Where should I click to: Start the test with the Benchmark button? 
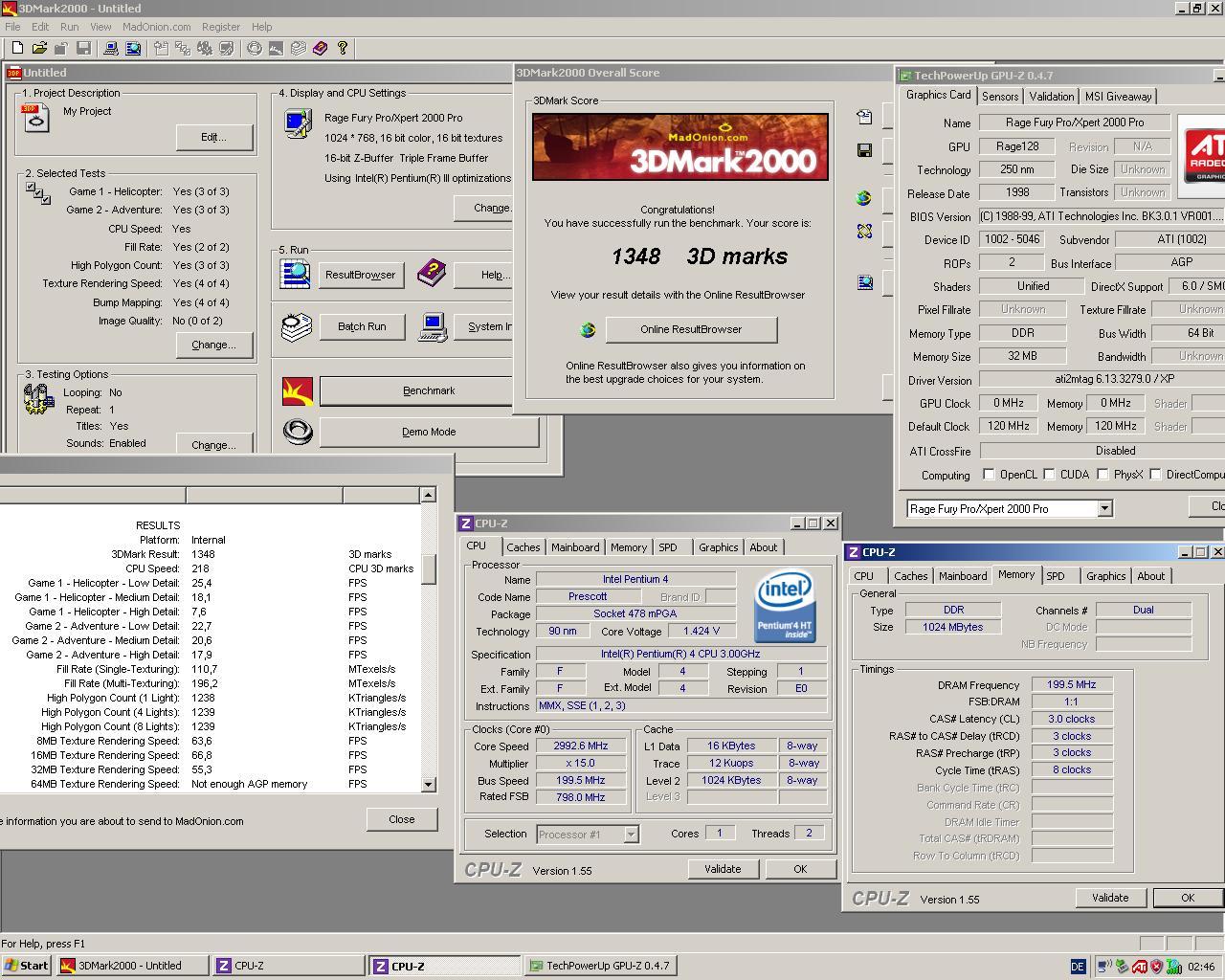pyautogui.click(x=429, y=390)
